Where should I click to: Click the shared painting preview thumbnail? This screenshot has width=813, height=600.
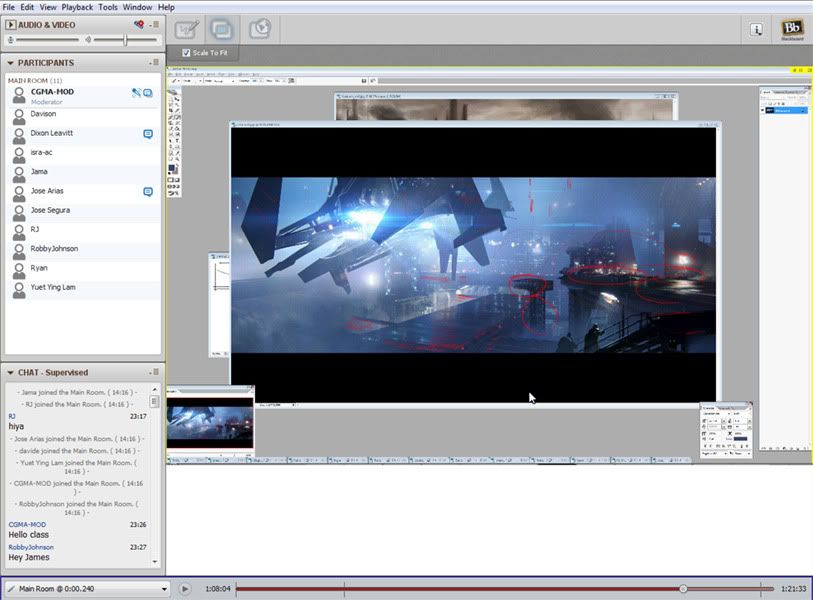click(210, 423)
